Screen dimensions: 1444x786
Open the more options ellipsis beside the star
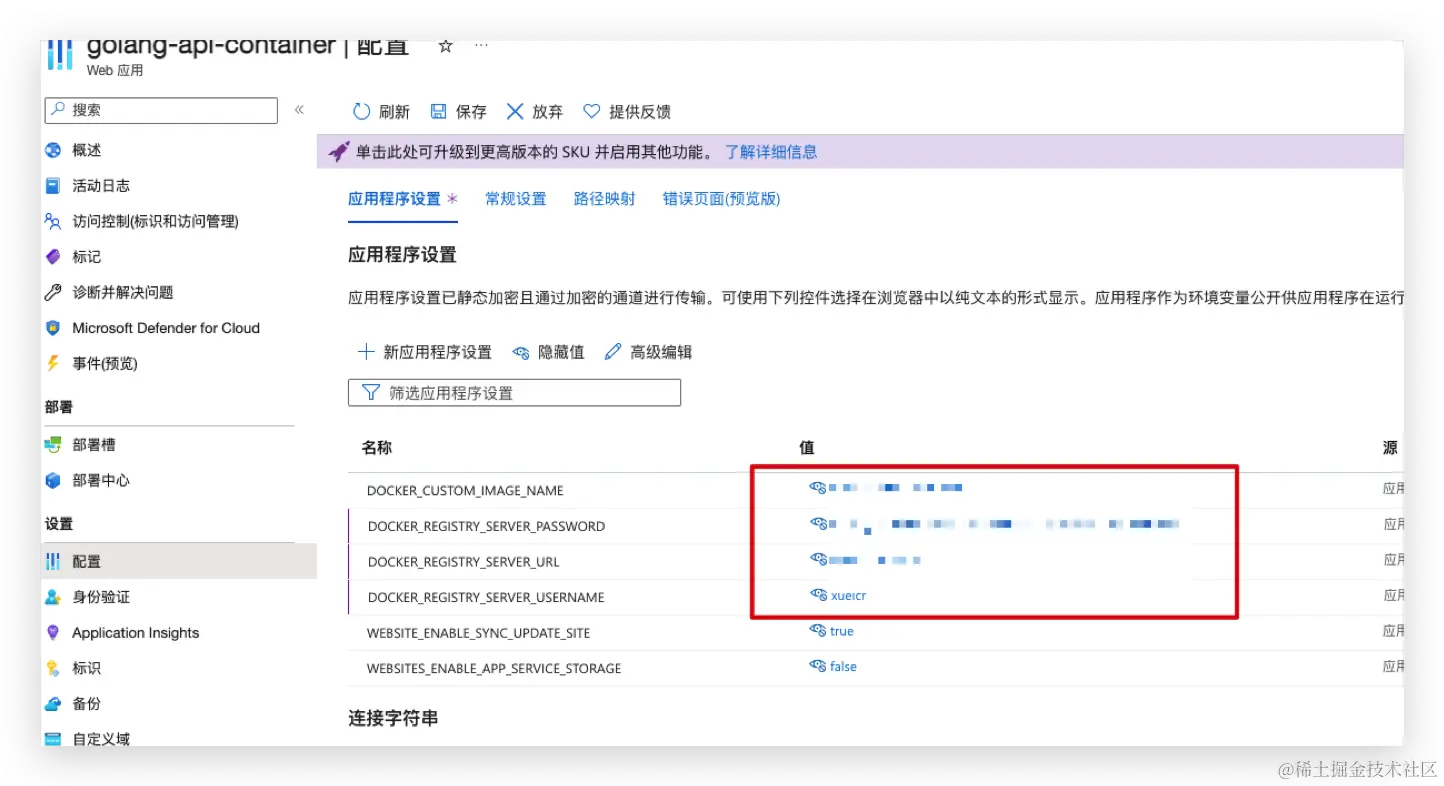click(481, 46)
